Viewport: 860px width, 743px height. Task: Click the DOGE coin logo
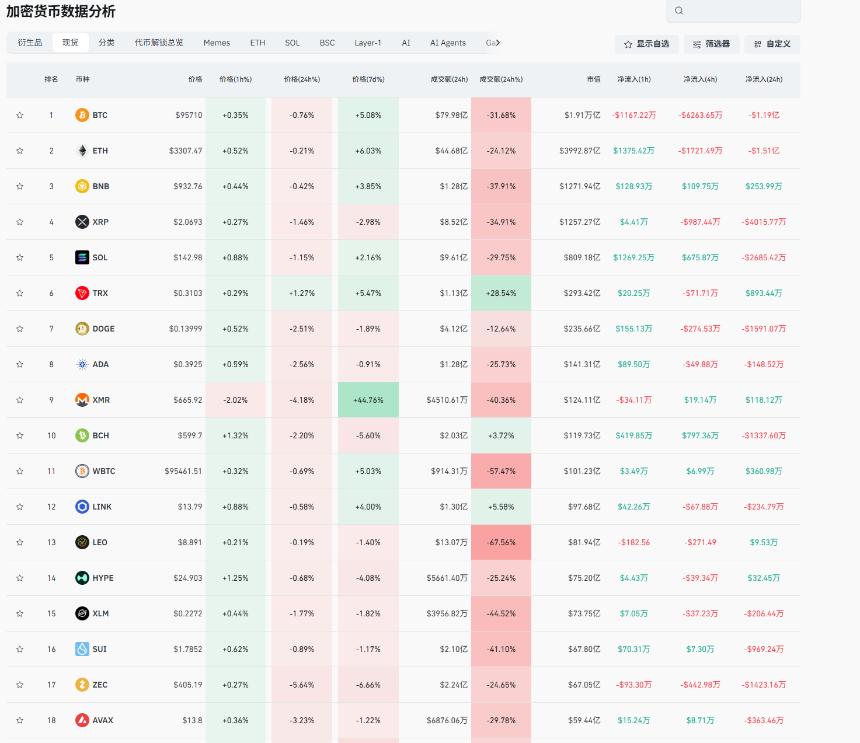click(82, 328)
